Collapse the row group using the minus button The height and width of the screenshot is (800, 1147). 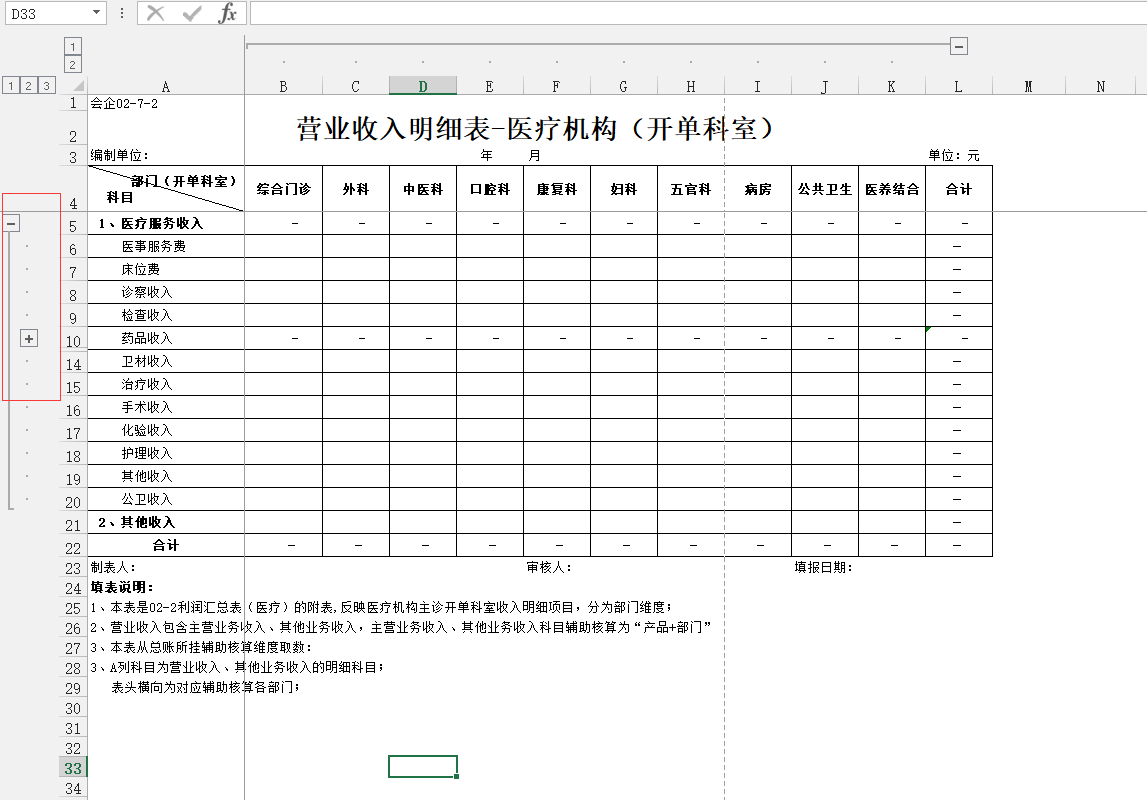(13, 222)
